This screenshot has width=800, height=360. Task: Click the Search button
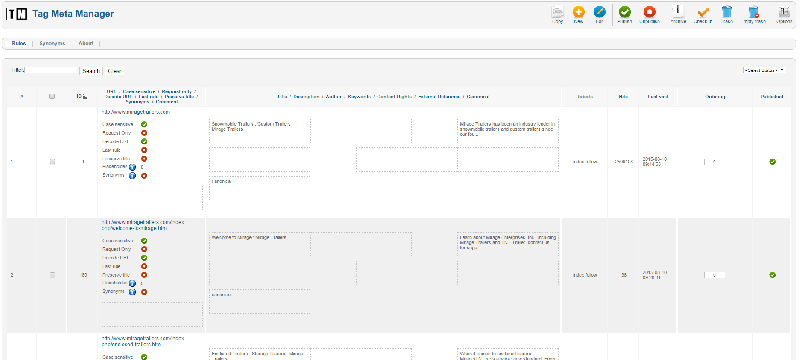point(91,71)
